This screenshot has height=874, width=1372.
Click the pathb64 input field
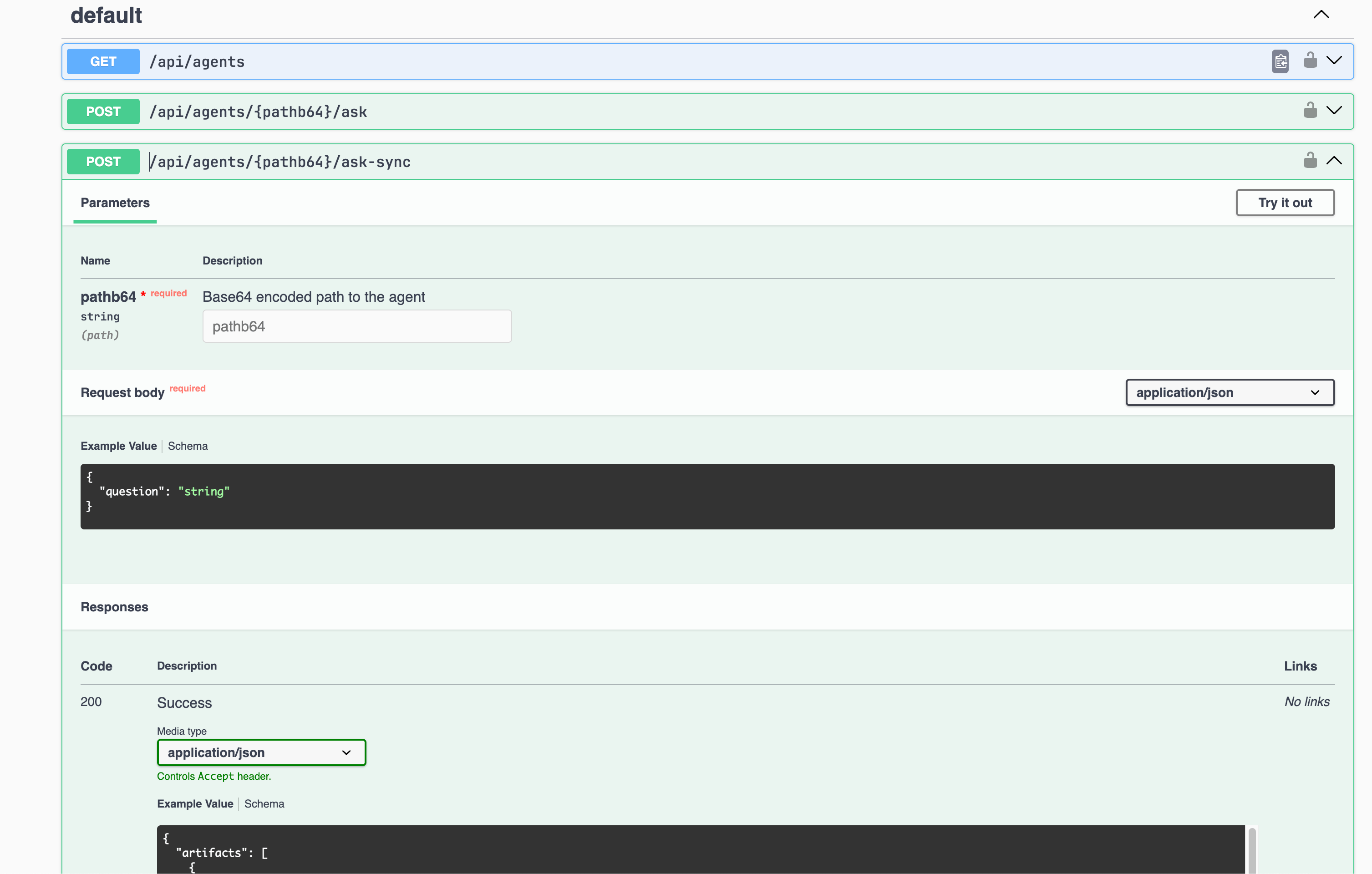[x=357, y=326]
